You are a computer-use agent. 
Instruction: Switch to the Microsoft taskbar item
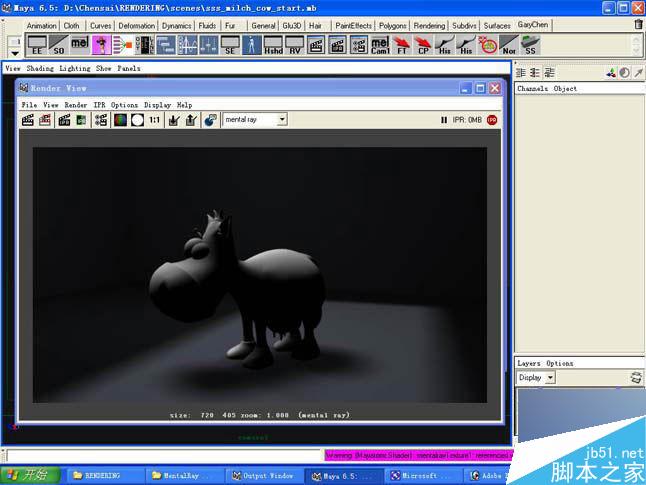point(423,476)
